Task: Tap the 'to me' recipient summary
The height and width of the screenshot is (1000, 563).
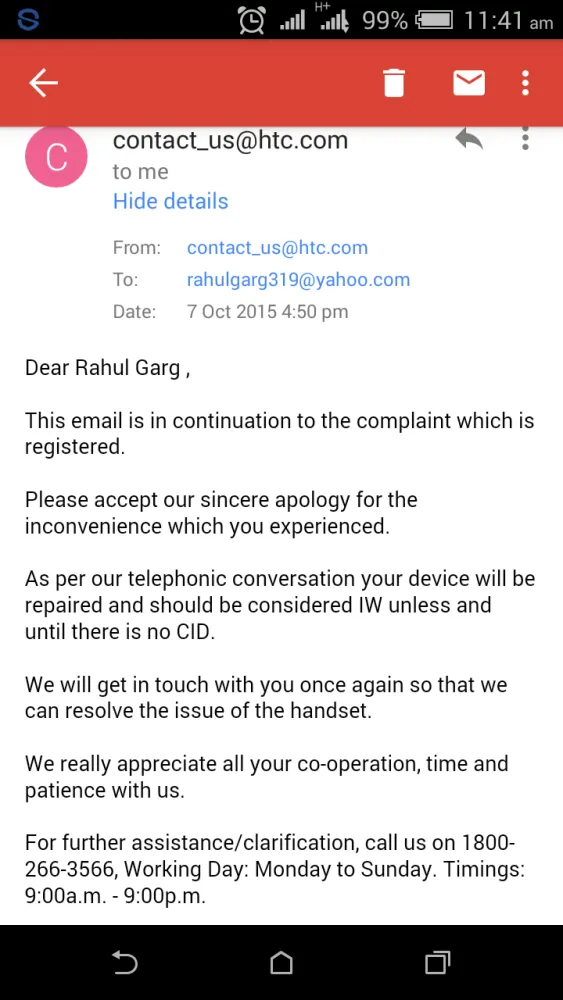Action: click(140, 172)
